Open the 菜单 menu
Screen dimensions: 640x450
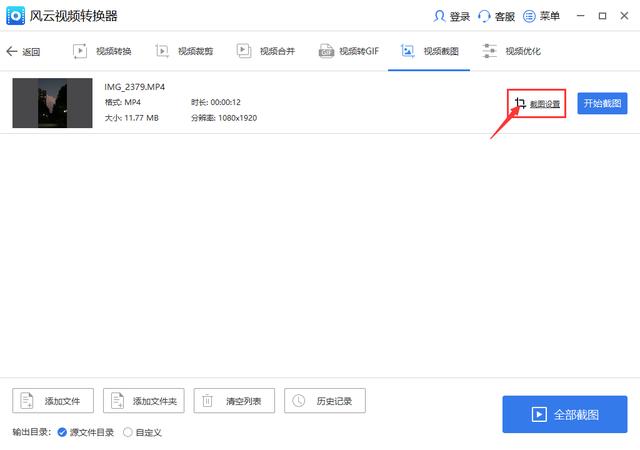[x=541, y=16]
